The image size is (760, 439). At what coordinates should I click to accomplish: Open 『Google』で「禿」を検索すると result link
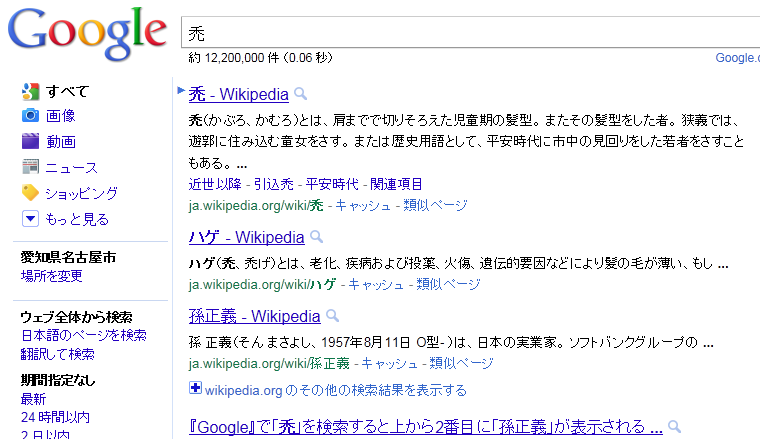[x=426, y=427]
